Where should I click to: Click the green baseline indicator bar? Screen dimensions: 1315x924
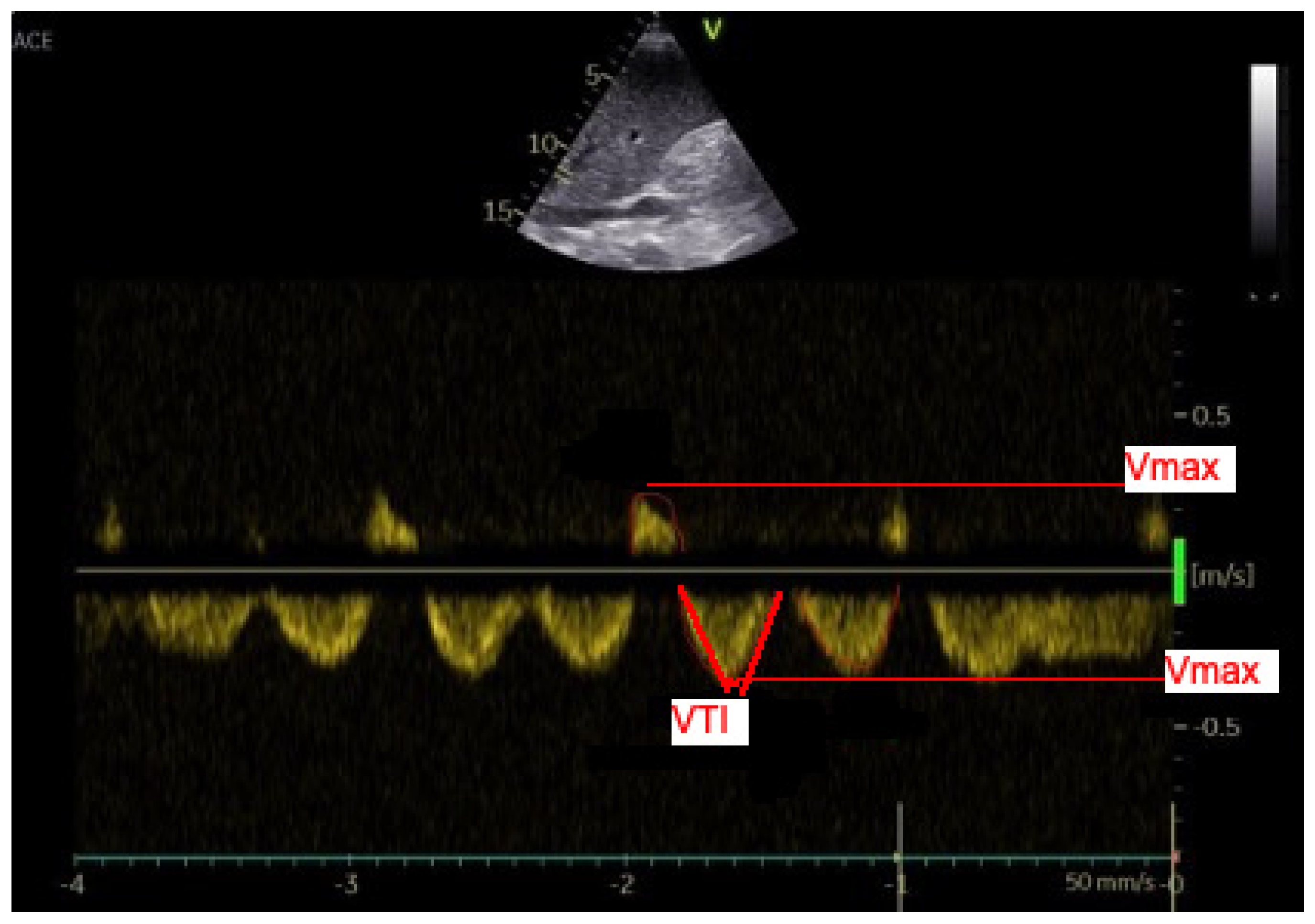coord(1179,571)
